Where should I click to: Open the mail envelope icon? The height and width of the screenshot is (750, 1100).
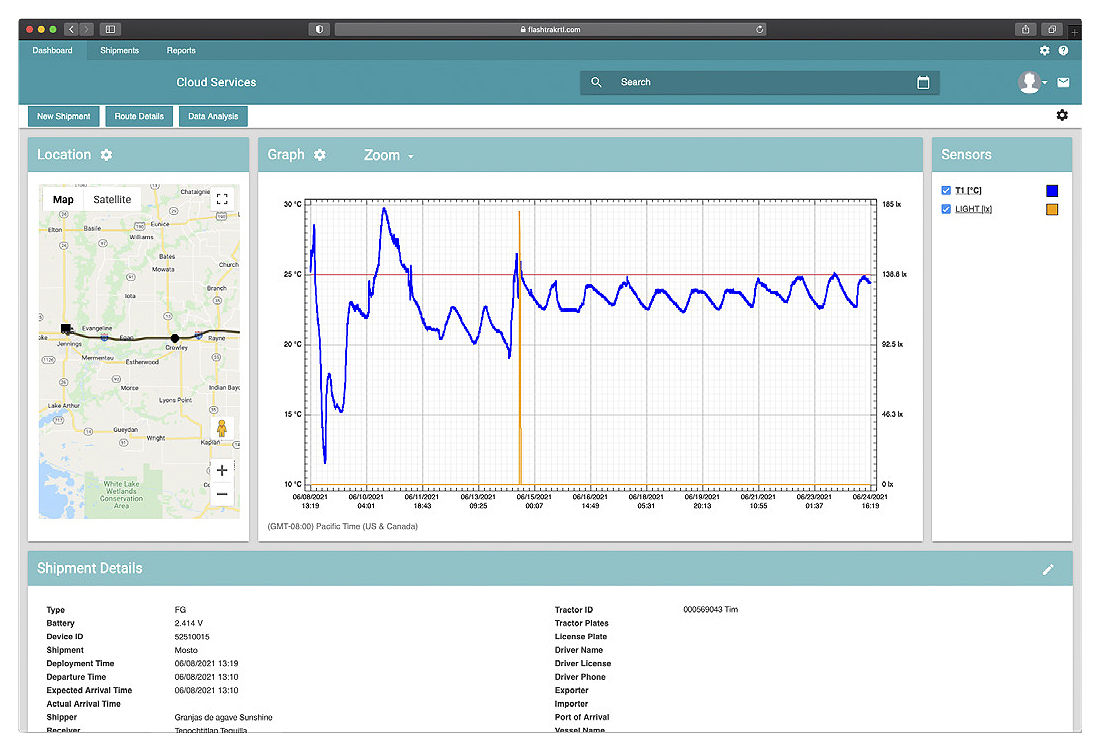tap(1063, 83)
